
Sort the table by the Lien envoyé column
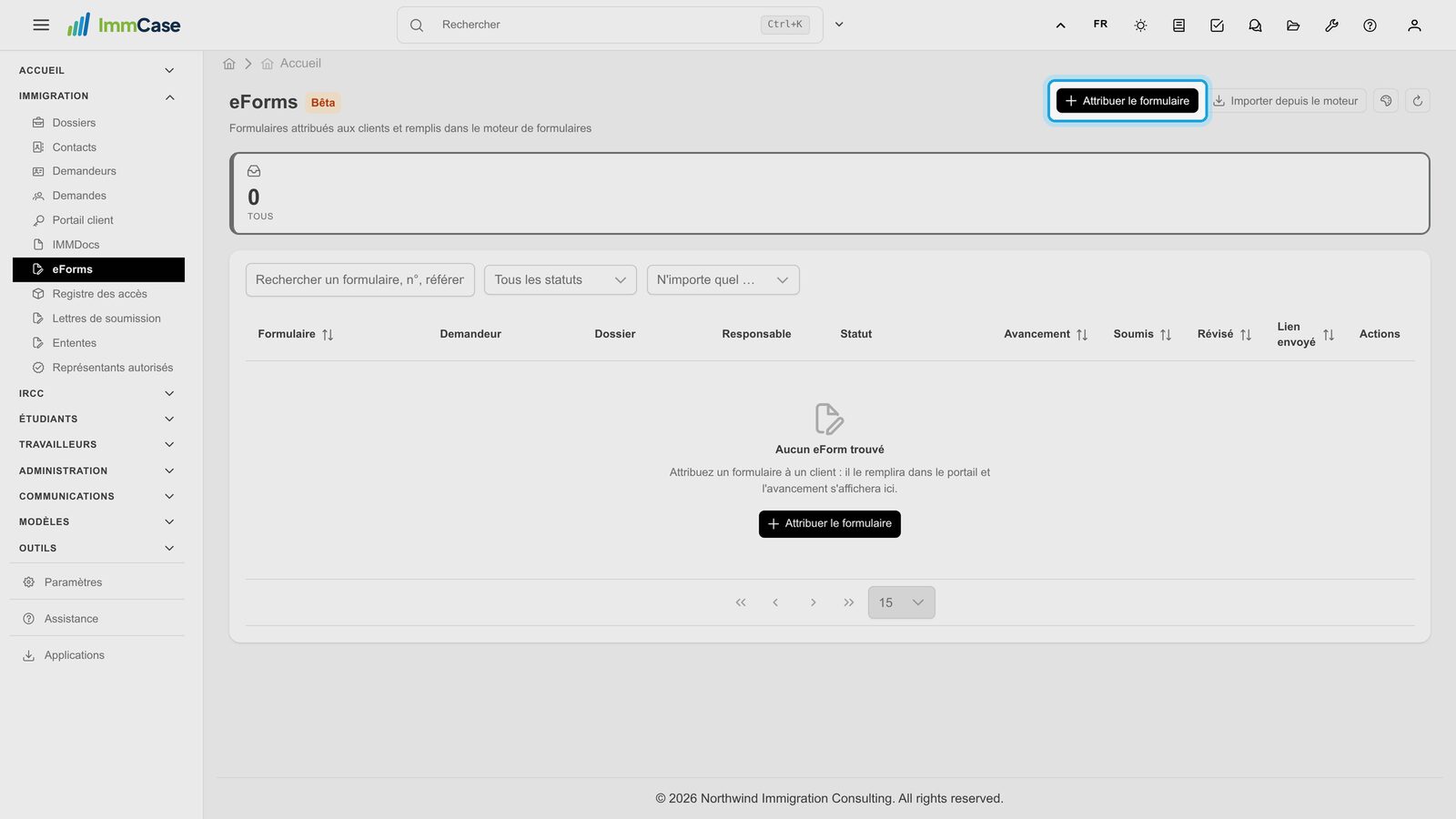point(1329,335)
